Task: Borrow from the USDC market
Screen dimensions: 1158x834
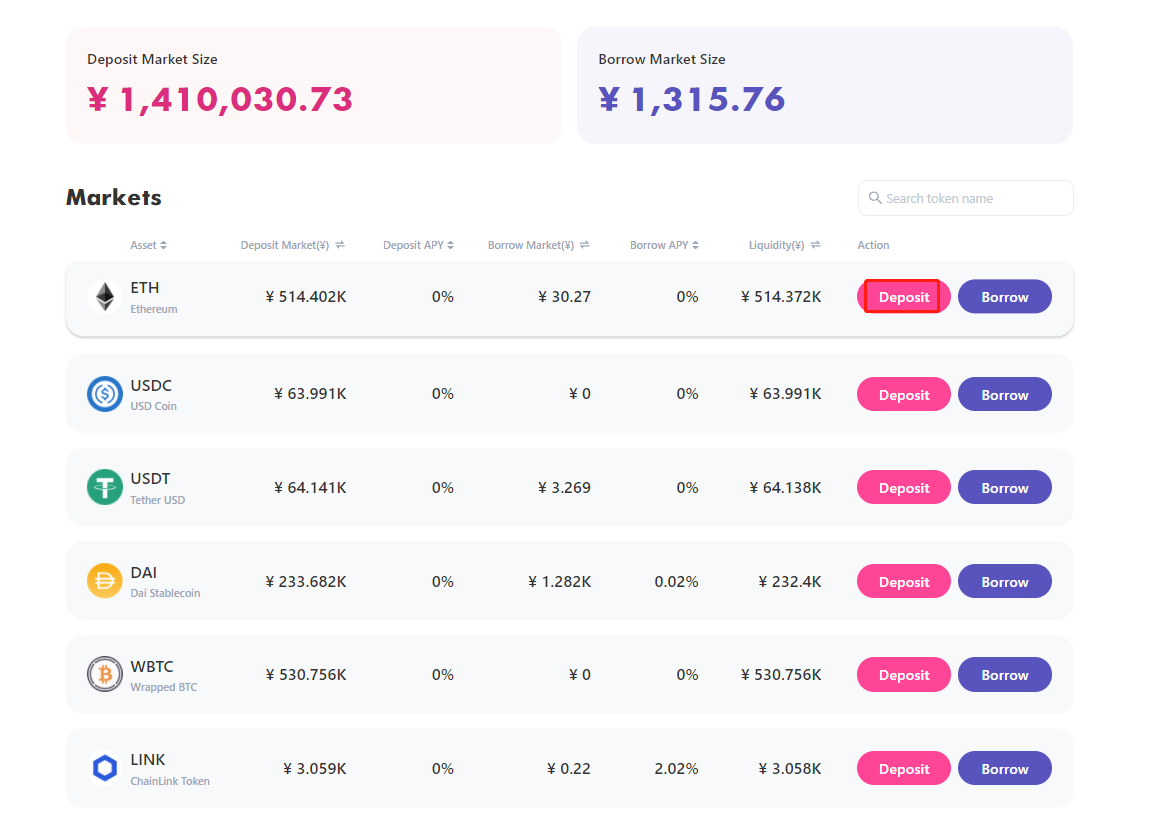Action: click(1004, 394)
